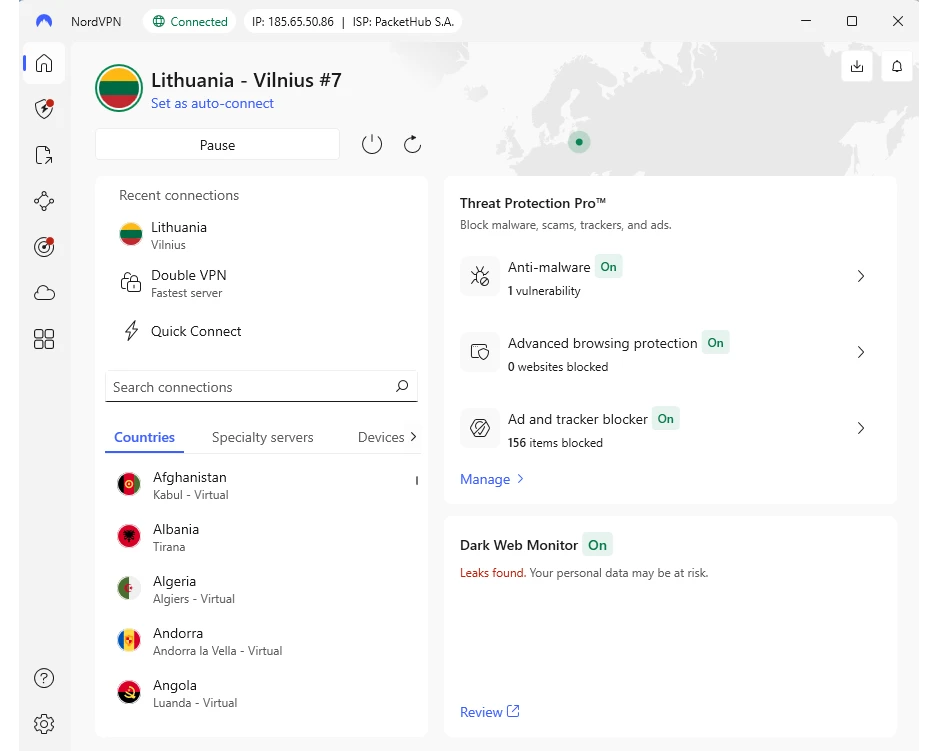The width and height of the screenshot is (938, 751).
Task: Open the all-products grid icon
Action: pos(43,339)
